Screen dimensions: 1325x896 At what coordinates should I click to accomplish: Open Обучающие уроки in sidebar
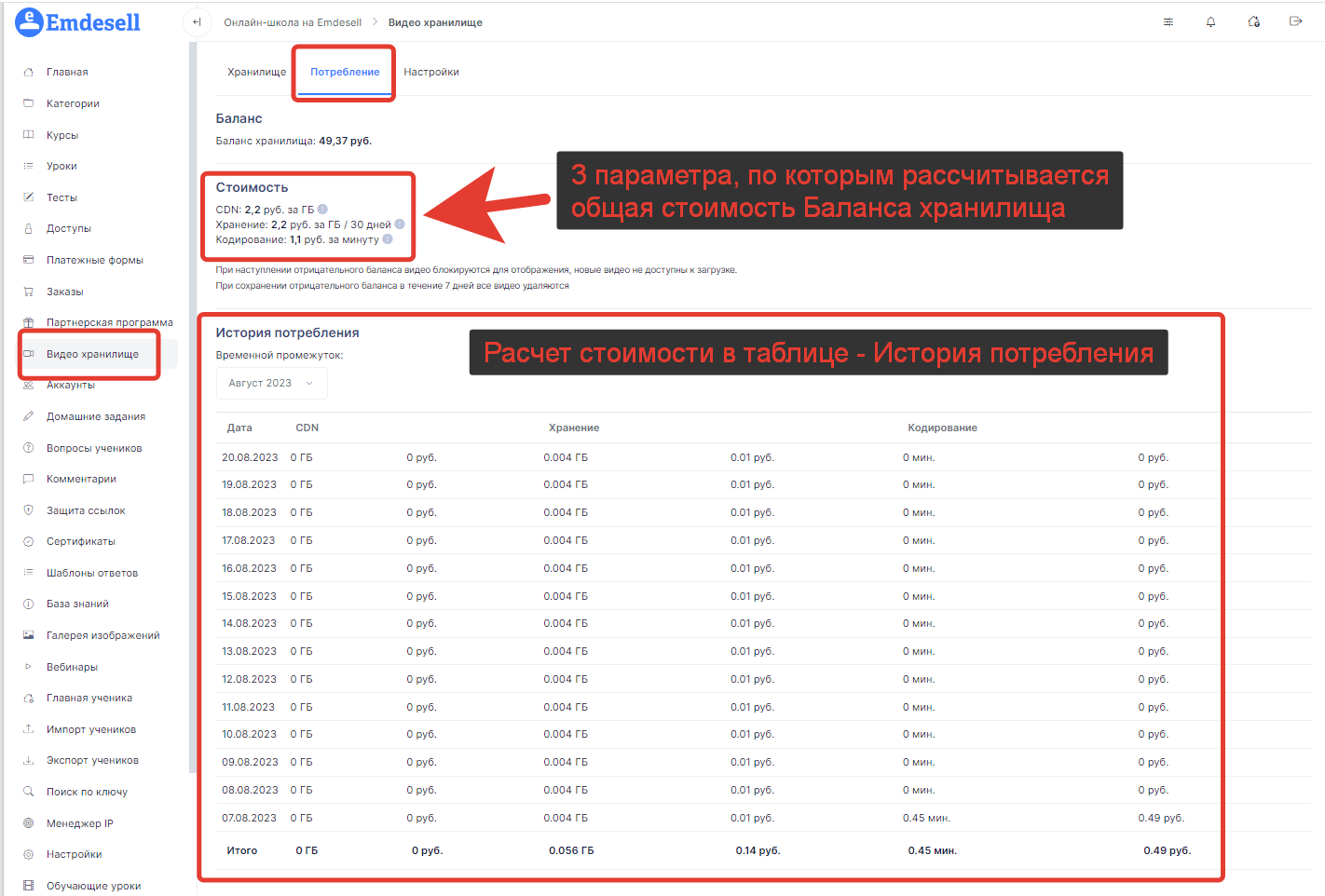click(94, 886)
